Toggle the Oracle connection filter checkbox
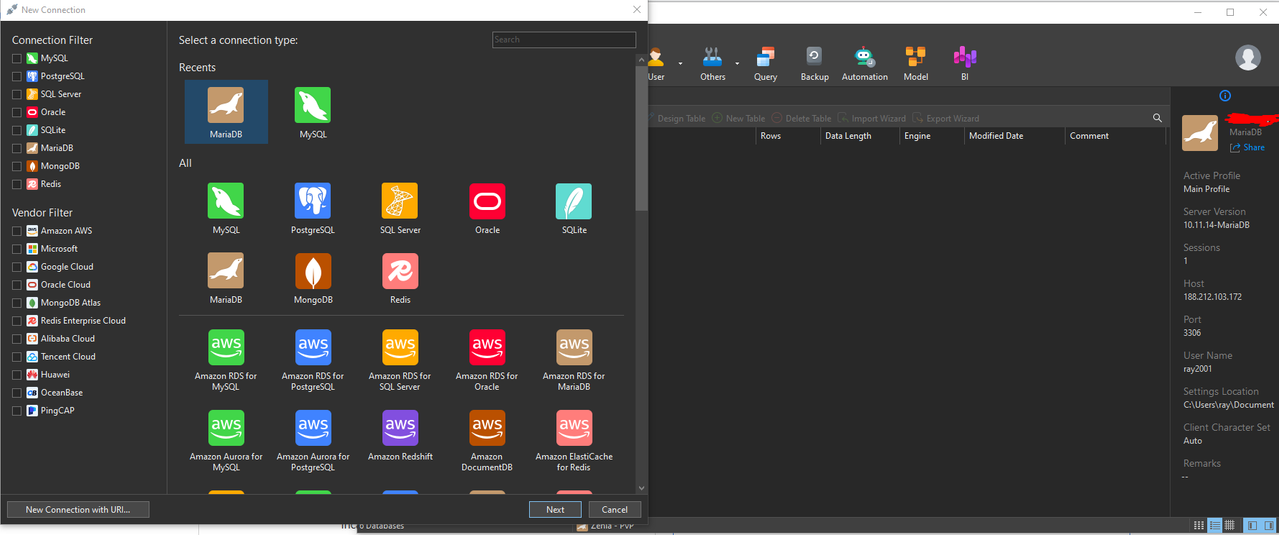Screen dimensions: 1279x535 pyautogui.click(x=16, y=112)
